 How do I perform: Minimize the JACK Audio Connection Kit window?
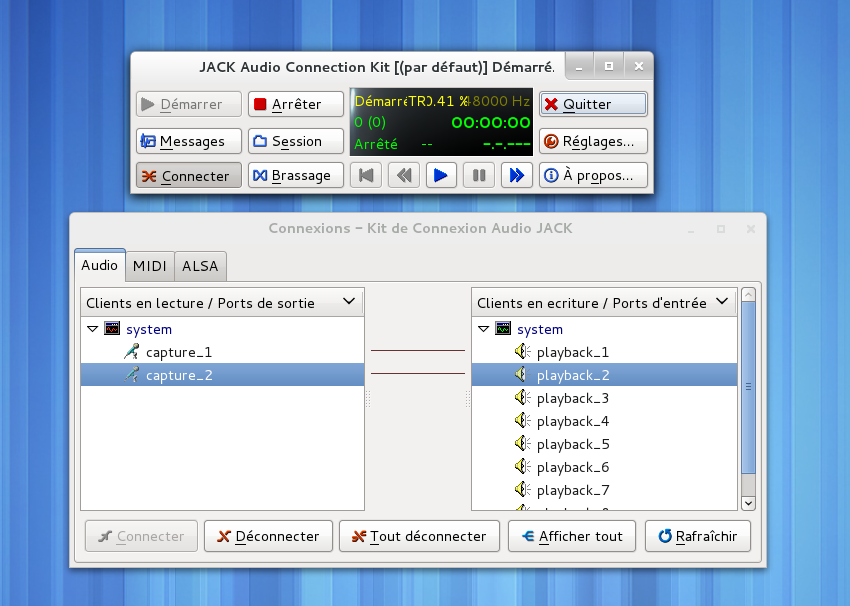pos(579,67)
